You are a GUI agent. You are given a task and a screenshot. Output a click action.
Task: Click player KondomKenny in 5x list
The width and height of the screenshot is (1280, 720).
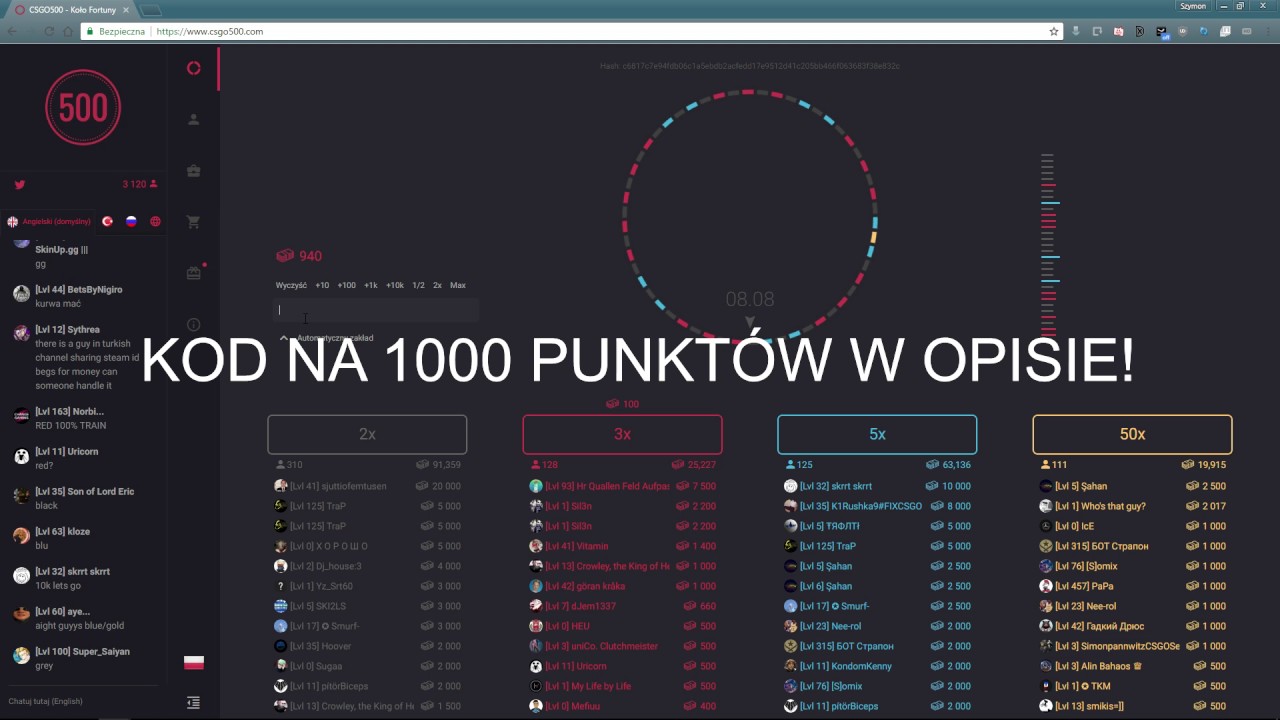846,666
